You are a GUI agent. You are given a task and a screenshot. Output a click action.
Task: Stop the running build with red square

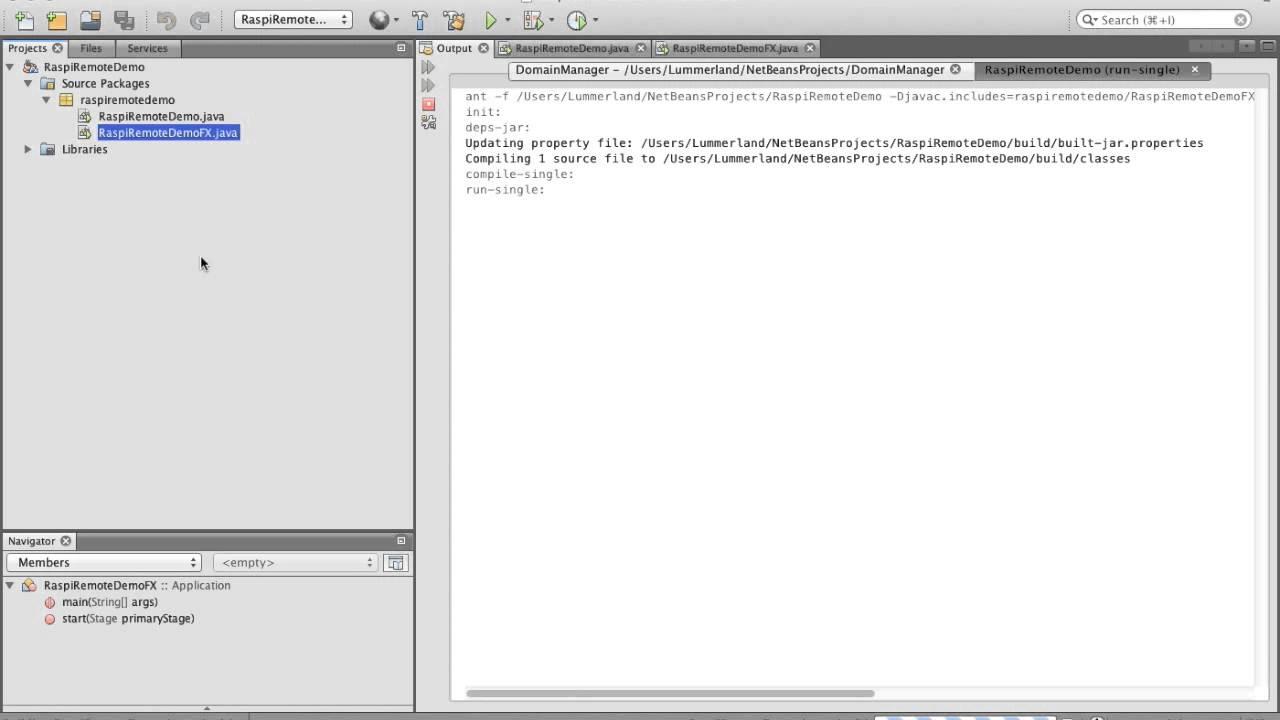point(429,104)
